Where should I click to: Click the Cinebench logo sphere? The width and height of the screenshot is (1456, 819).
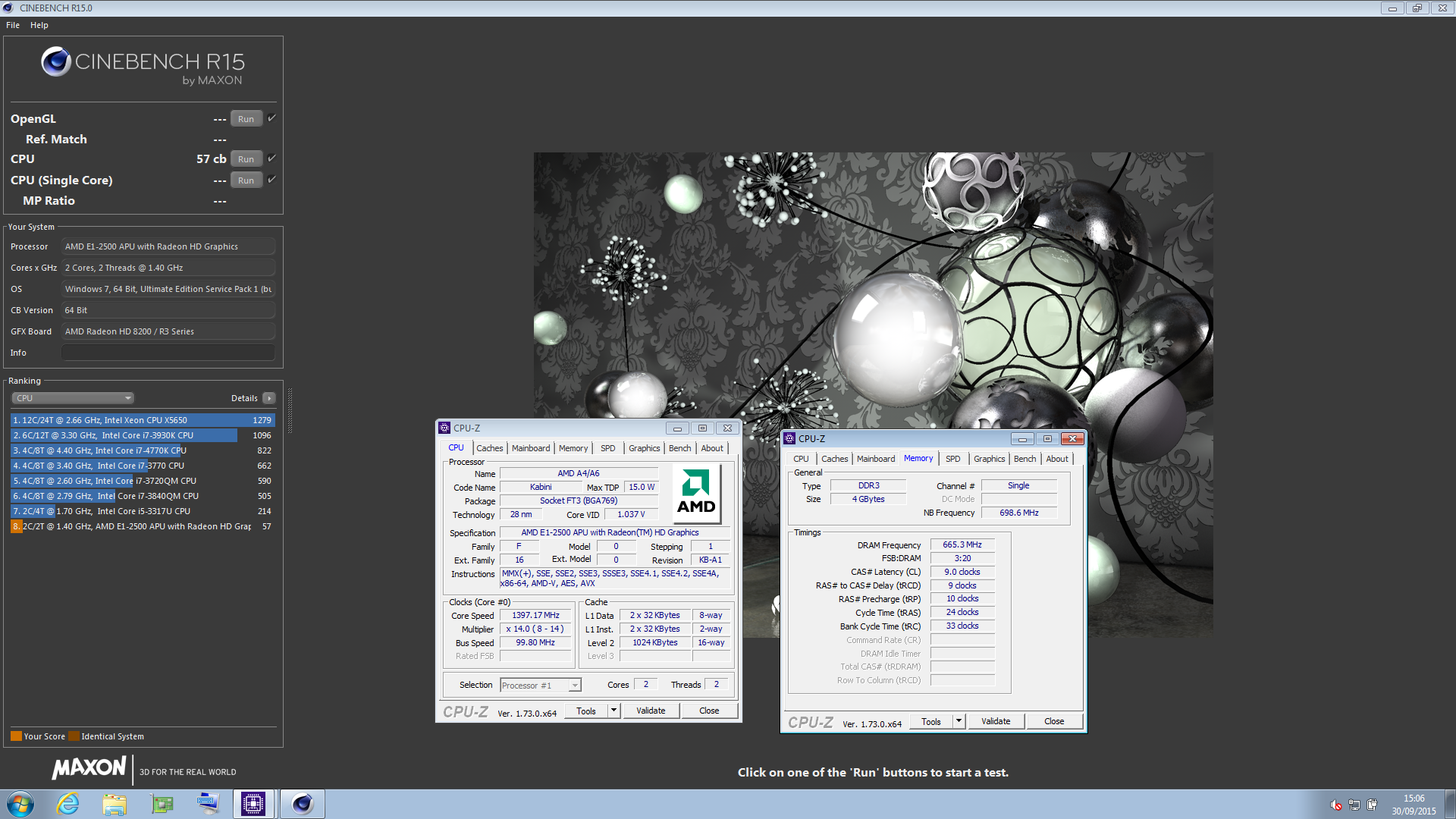click(56, 61)
